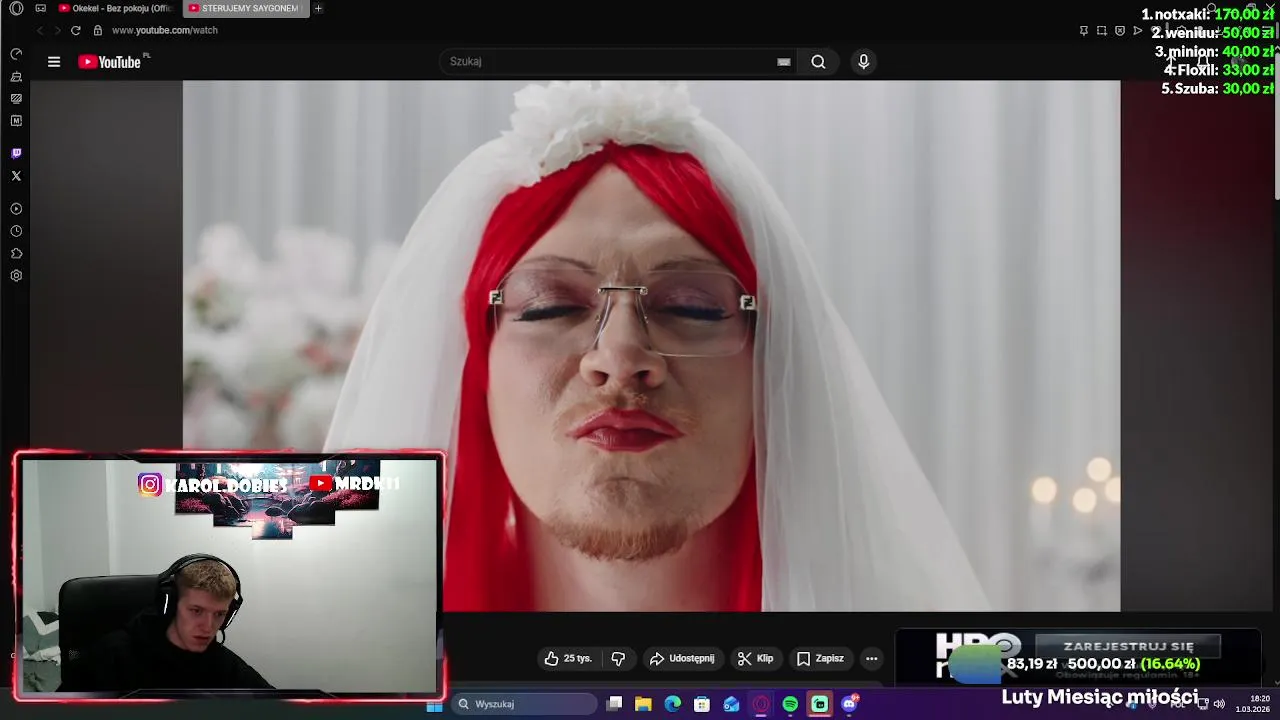The height and width of the screenshot is (720, 1280).
Task: Toggle the ad blocker shield icon
Action: click(x=1119, y=30)
